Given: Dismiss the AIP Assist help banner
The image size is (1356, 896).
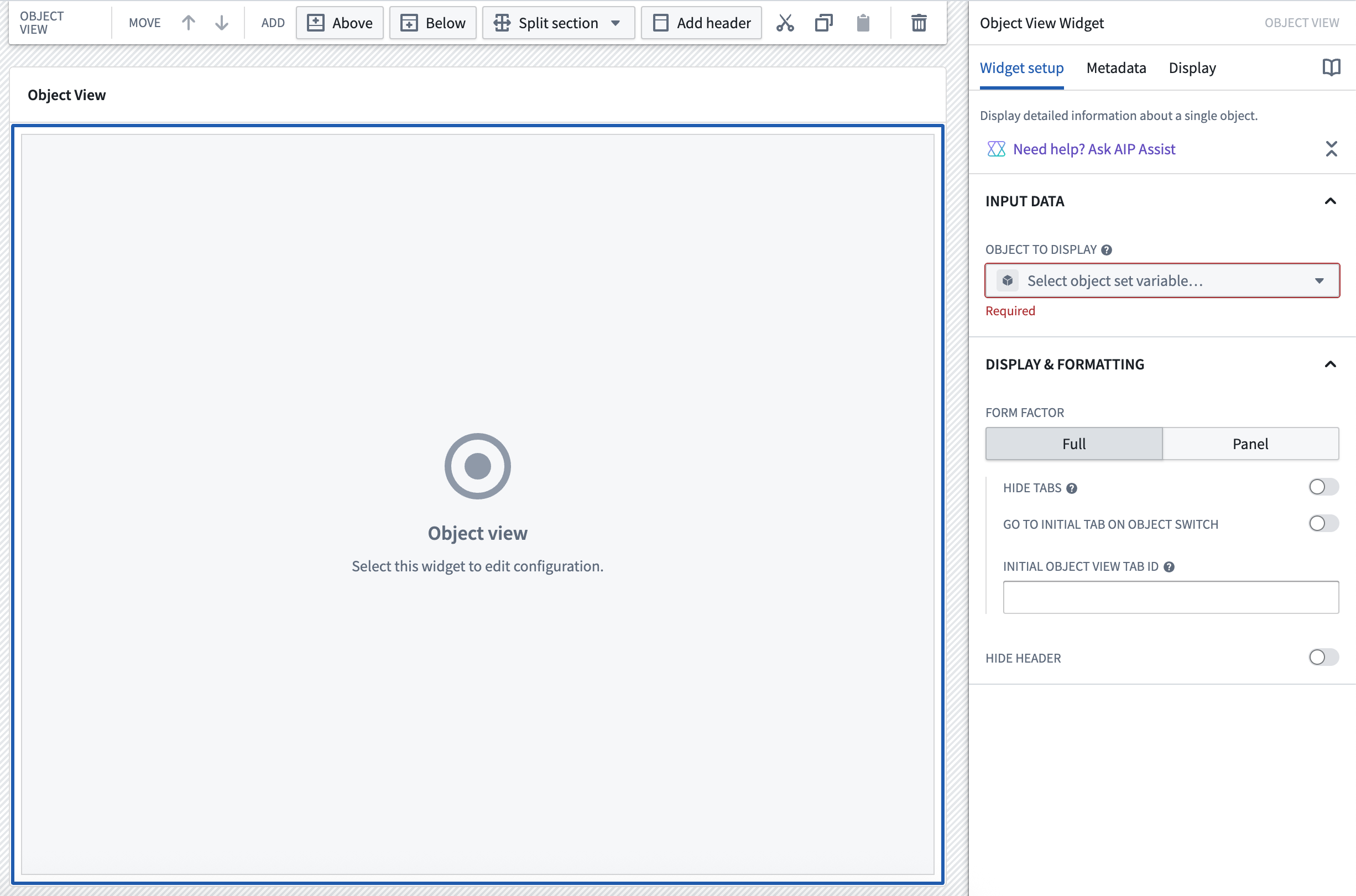Looking at the screenshot, I should (1332, 149).
